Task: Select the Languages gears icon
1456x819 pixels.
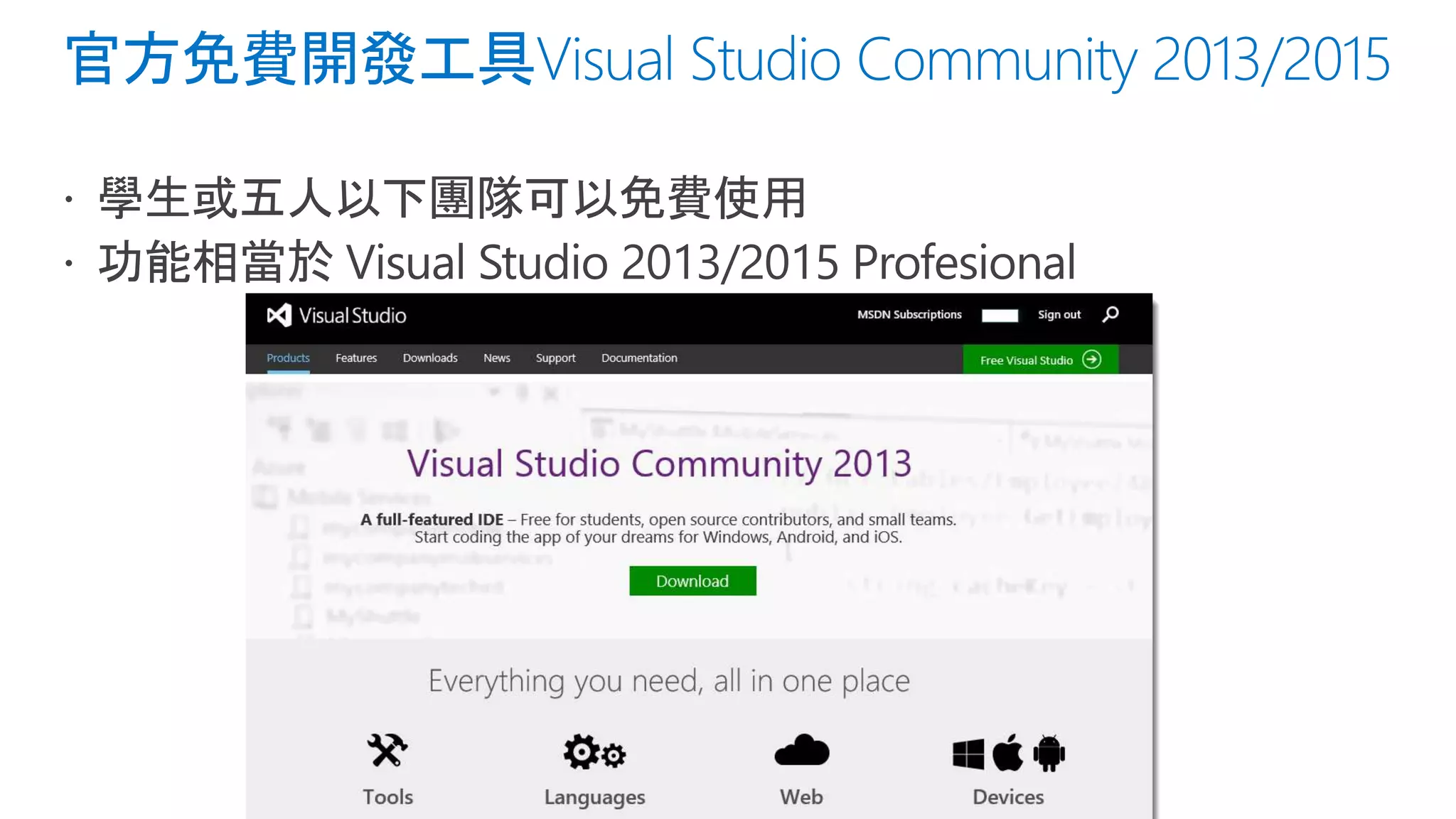Action: [x=594, y=752]
